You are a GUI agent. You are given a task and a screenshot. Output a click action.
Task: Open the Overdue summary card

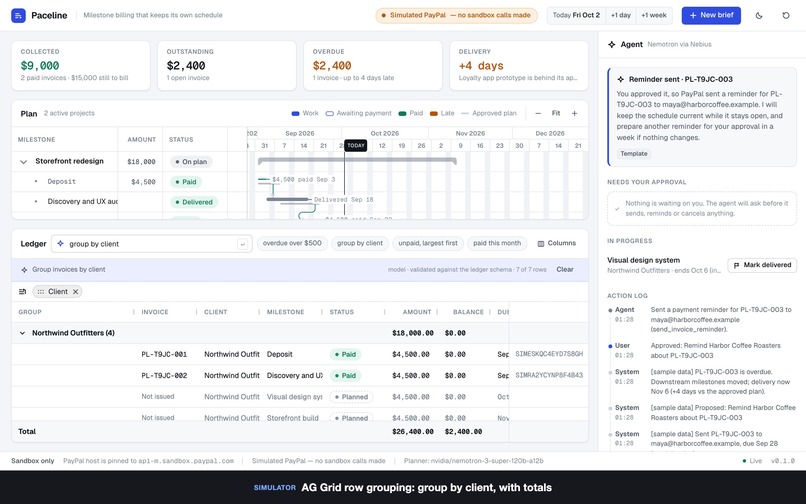tap(373, 65)
